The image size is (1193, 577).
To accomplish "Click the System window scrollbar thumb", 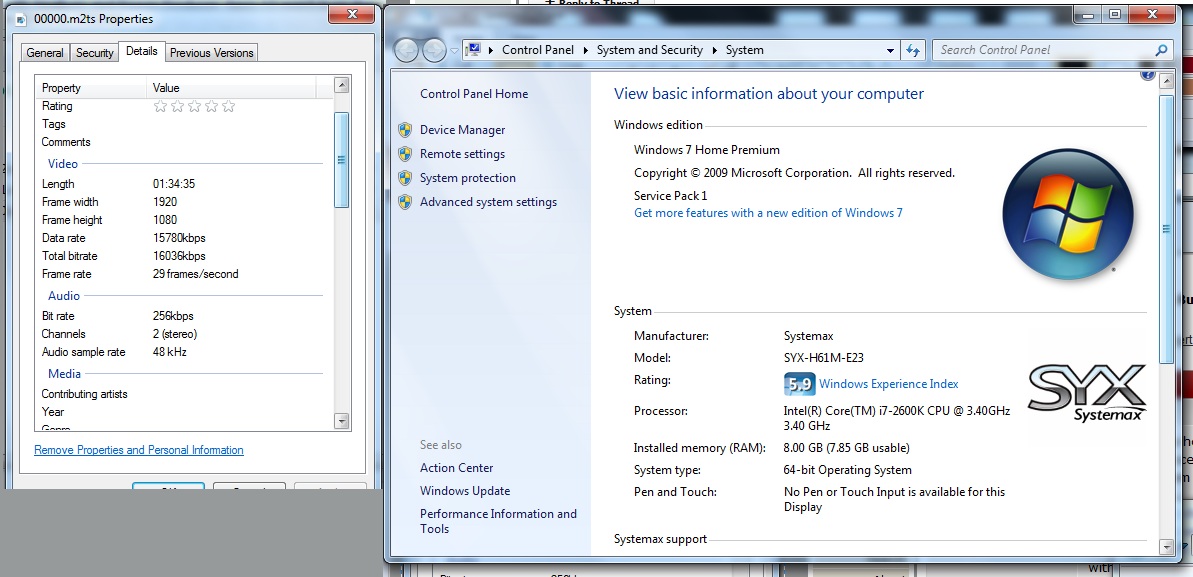I will pos(1166,228).
